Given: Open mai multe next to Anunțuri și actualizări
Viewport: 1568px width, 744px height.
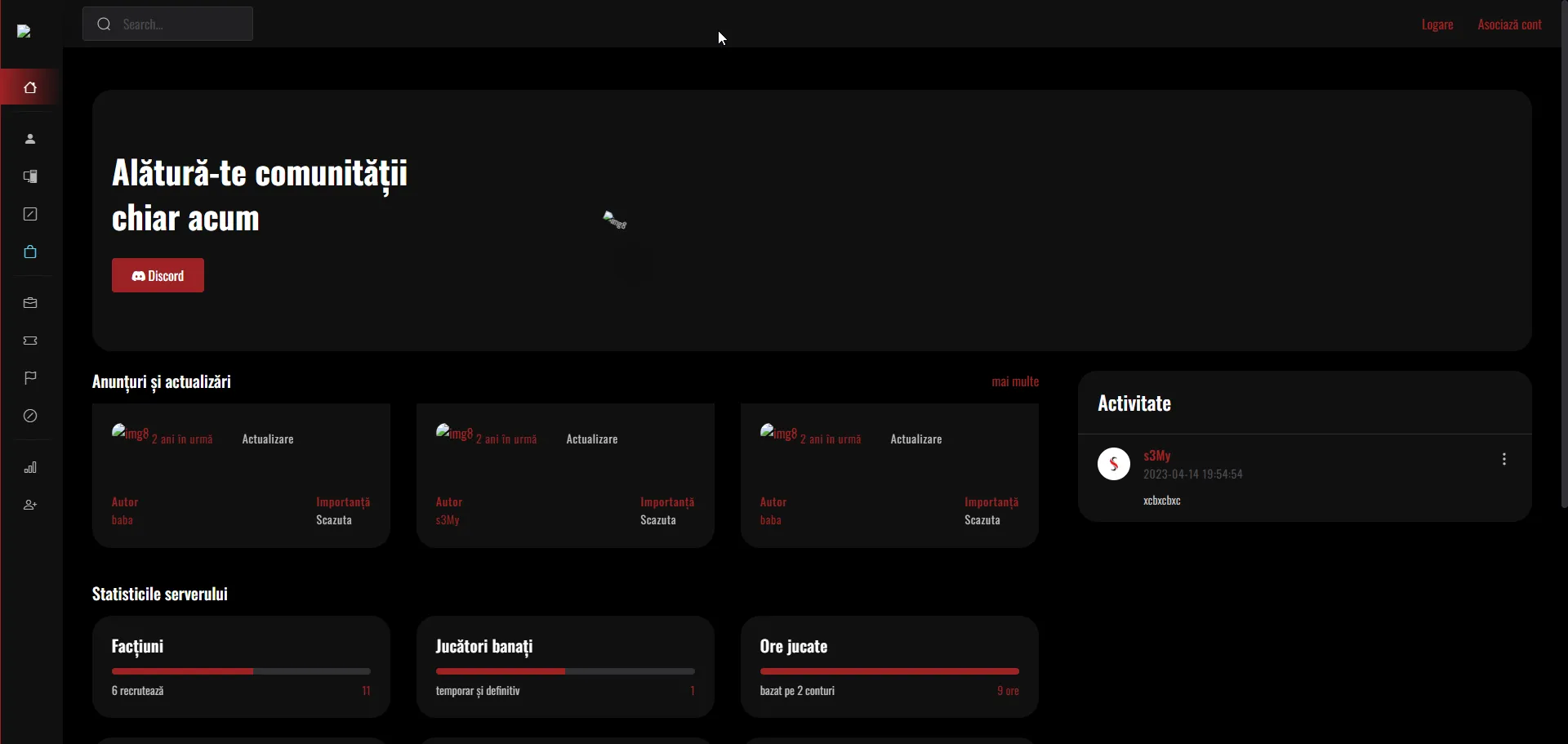Looking at the screenshot, I should (1014, 381).
